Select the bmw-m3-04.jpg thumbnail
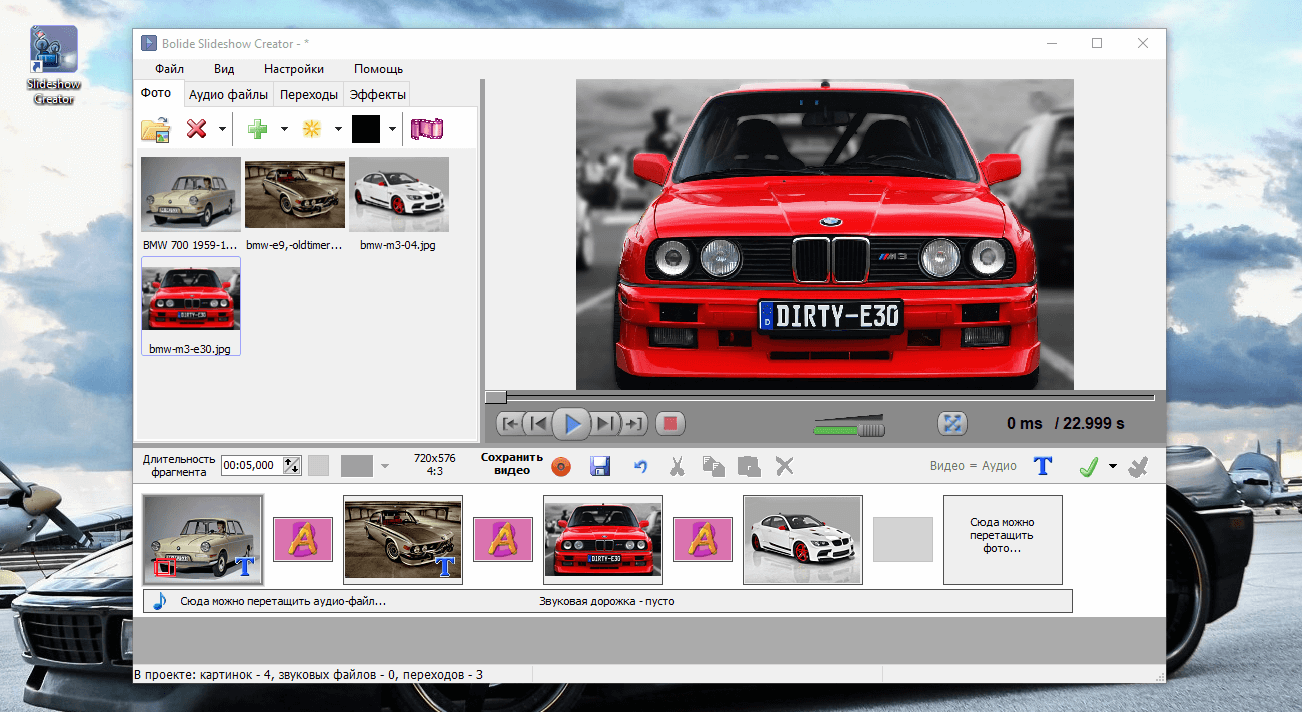 398,194
